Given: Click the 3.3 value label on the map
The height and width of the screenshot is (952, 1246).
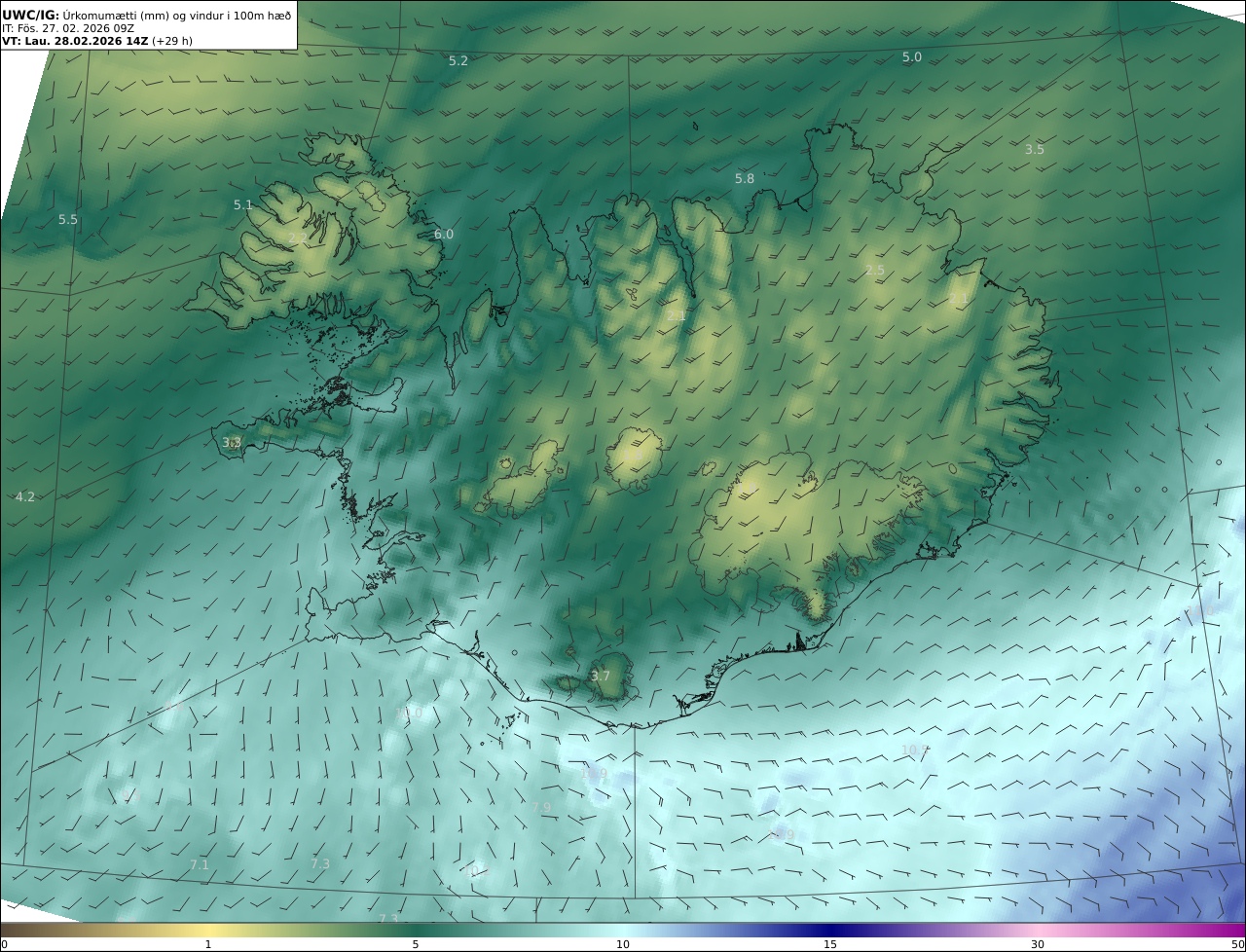Looking at the screenshot, I should click(x=232, y=442).
